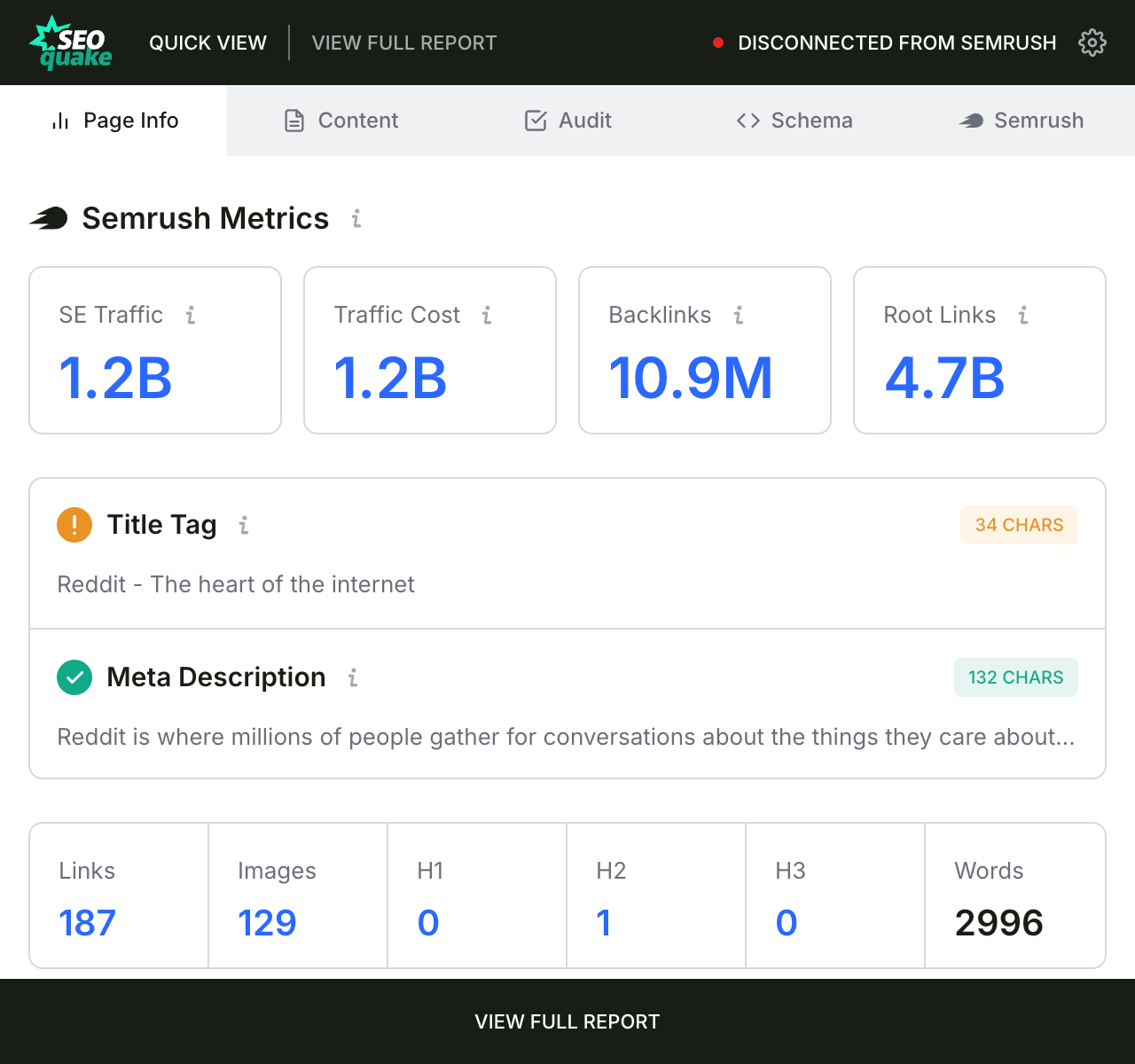
Task: Click the SEOquake logo
Action: pyautogui.click(x=71, y=43)
